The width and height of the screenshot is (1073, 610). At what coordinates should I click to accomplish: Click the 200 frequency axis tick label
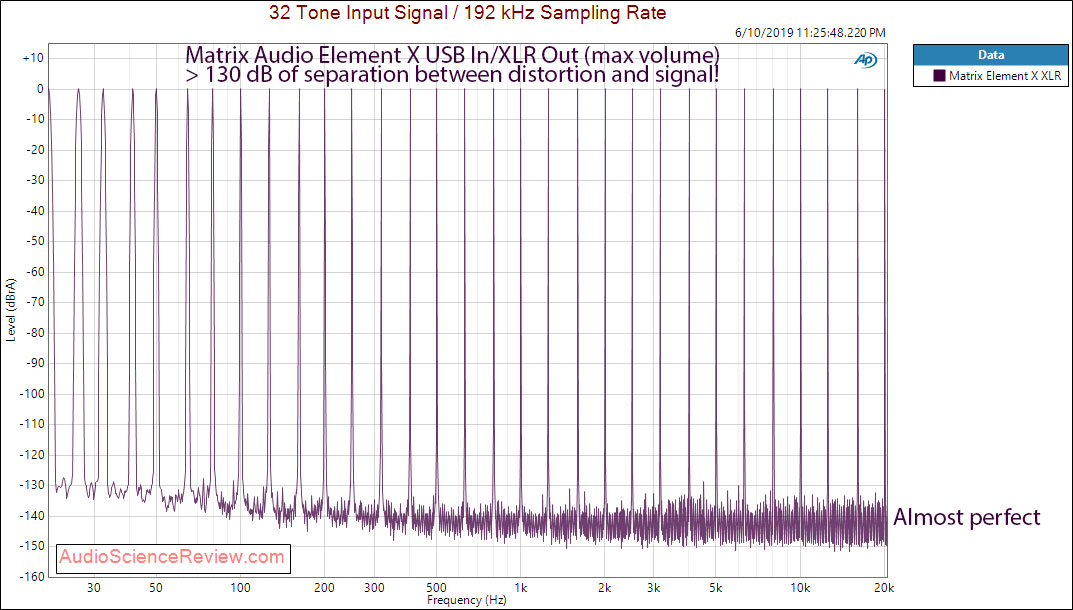coord(324,587)
